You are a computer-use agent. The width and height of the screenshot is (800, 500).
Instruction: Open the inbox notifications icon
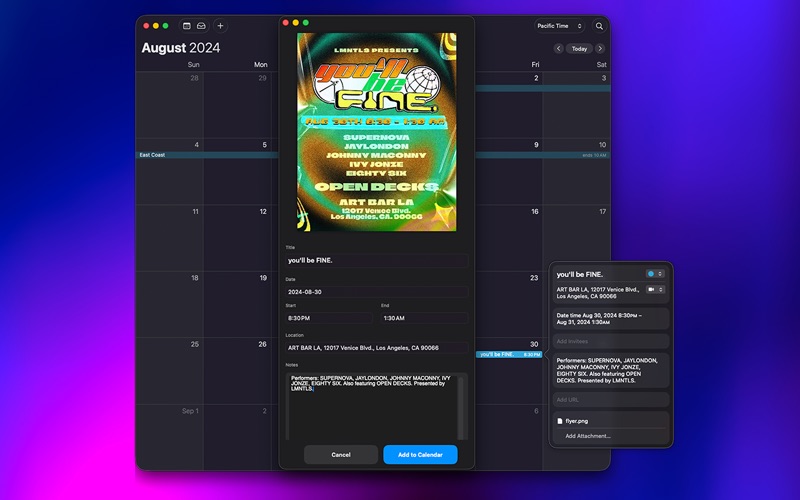pyautogui.click(x=202, y=26)
